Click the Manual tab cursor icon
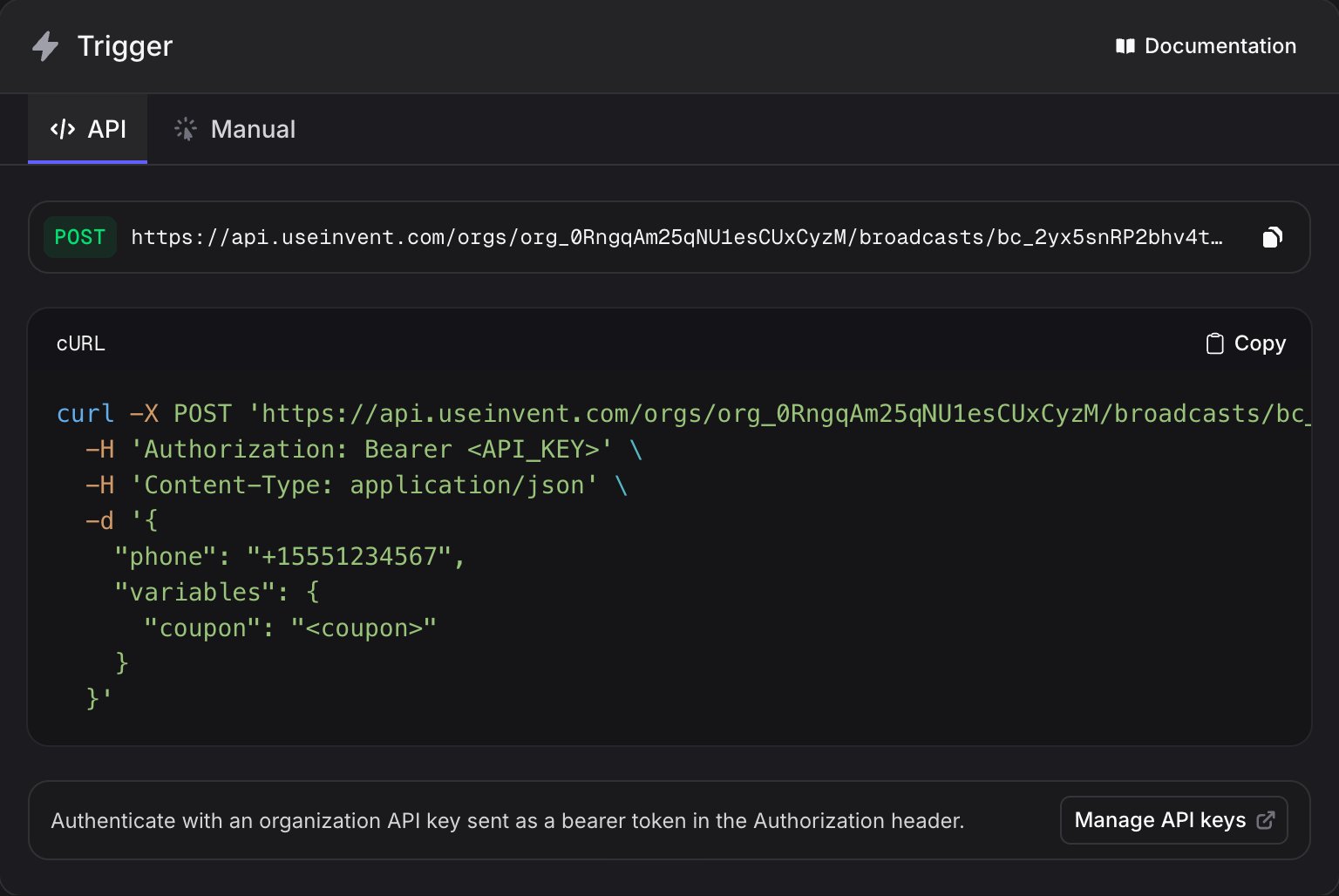Screen dimensions: 1339x896 pyautogui.click(x=186, y=129)
